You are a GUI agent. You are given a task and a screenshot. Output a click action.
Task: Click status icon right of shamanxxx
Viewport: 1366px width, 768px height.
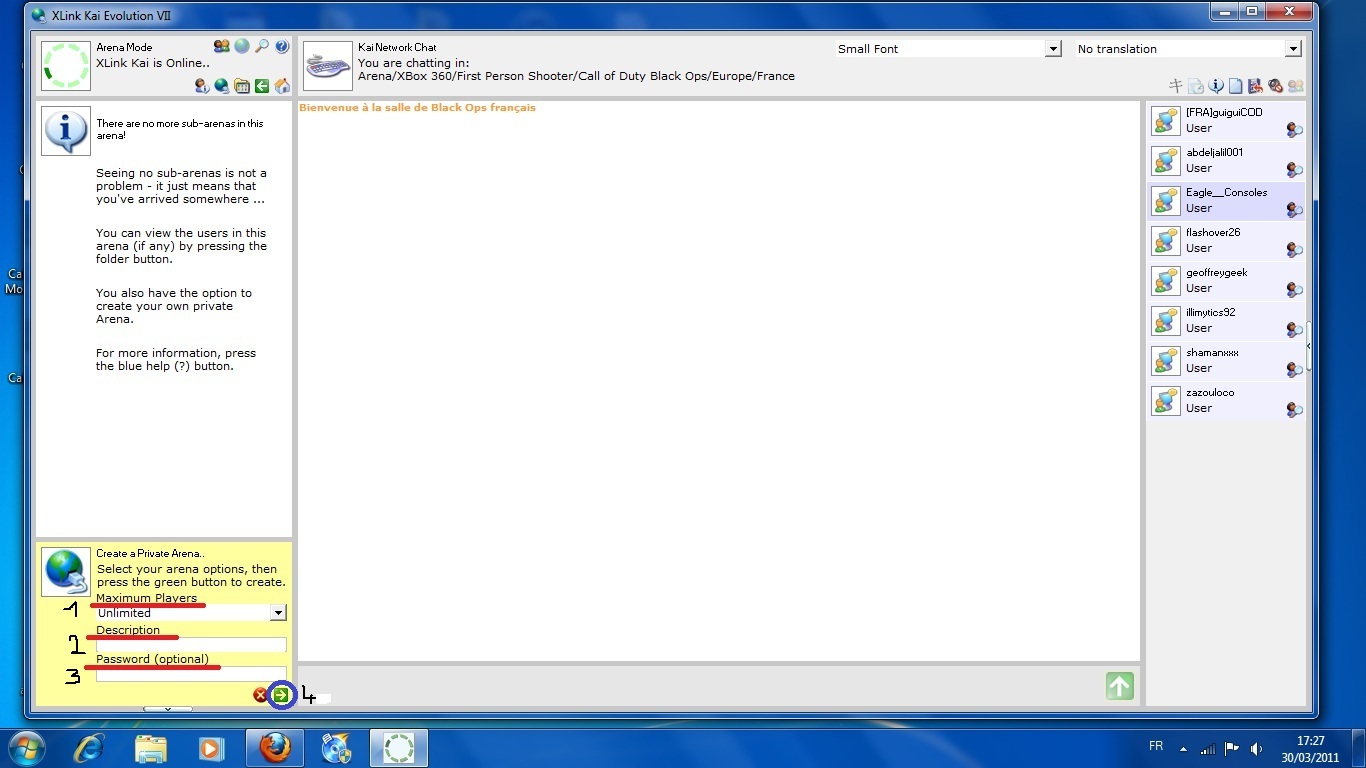tap(1294, 370)
